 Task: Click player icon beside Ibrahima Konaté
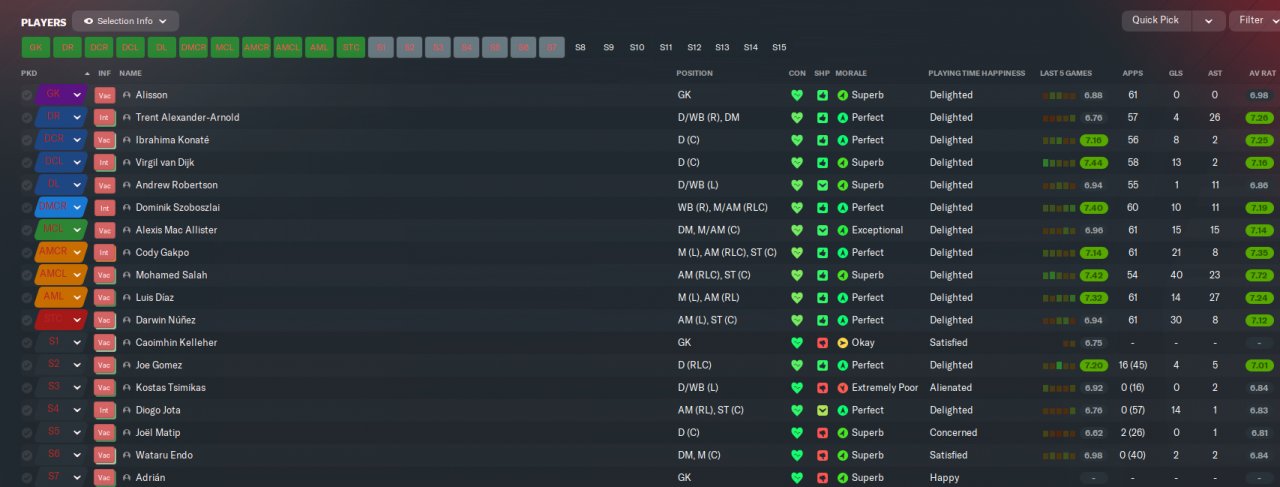127,140
